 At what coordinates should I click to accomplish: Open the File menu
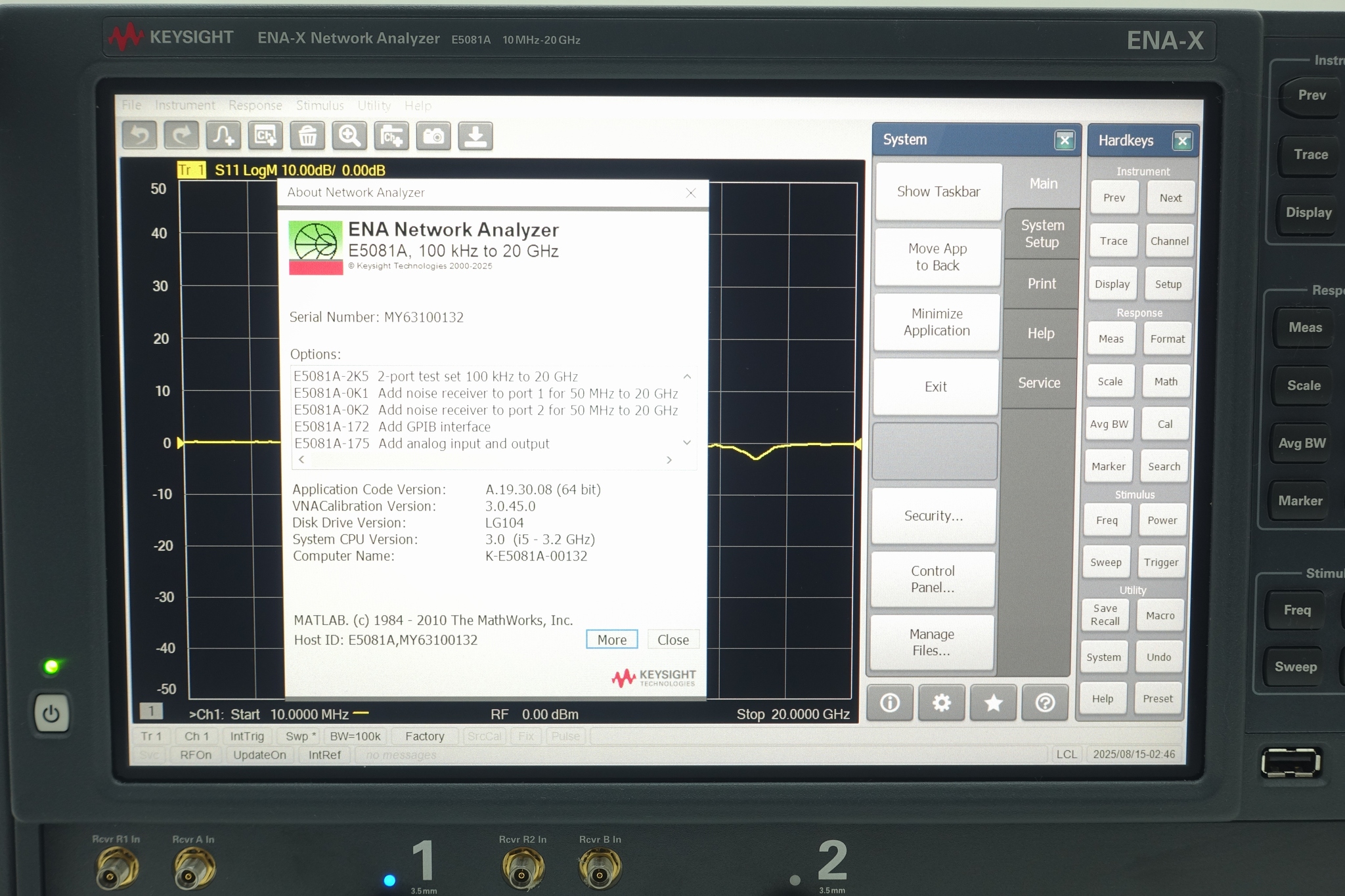[x=131, y=105]
